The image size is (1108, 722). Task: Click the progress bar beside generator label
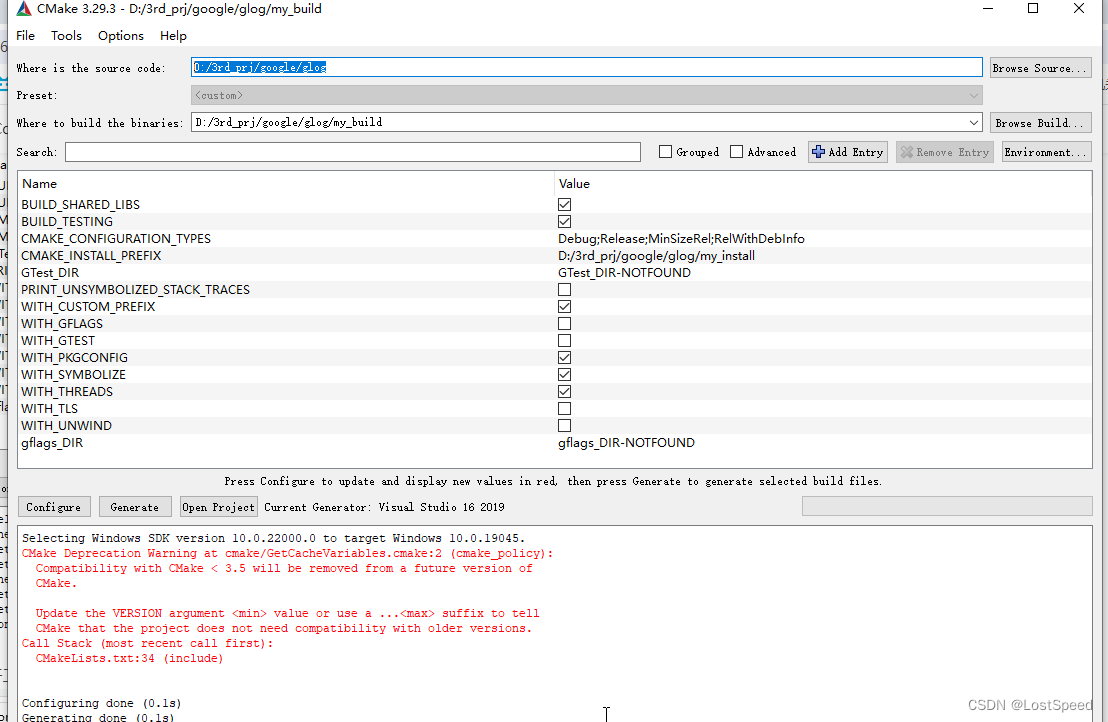[947, 507]
